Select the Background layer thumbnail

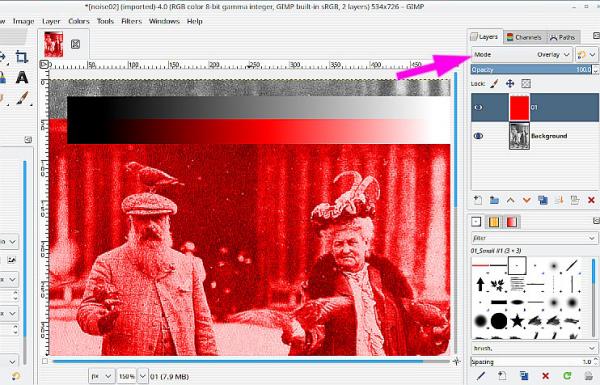click(519, 136)
